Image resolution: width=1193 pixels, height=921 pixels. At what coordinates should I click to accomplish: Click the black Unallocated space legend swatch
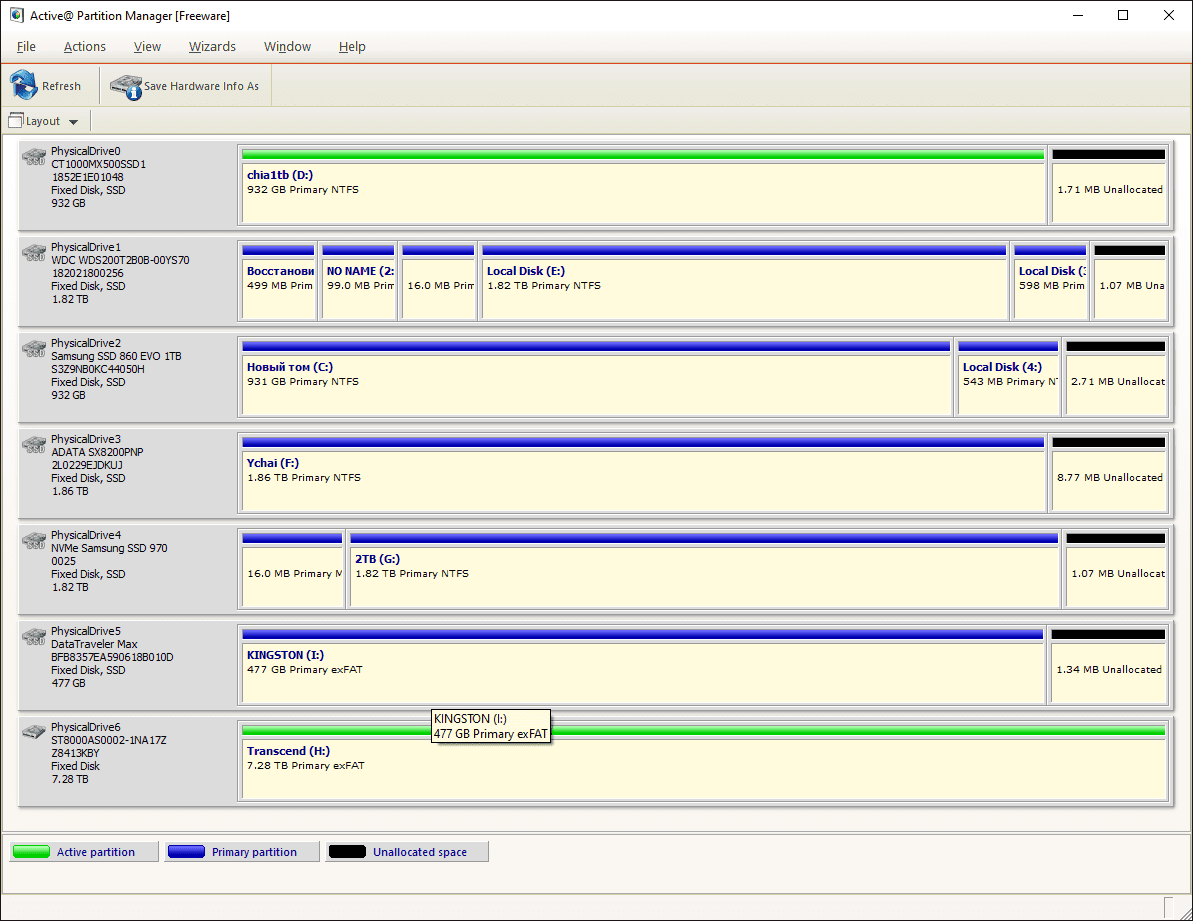[x=348, y=852]
